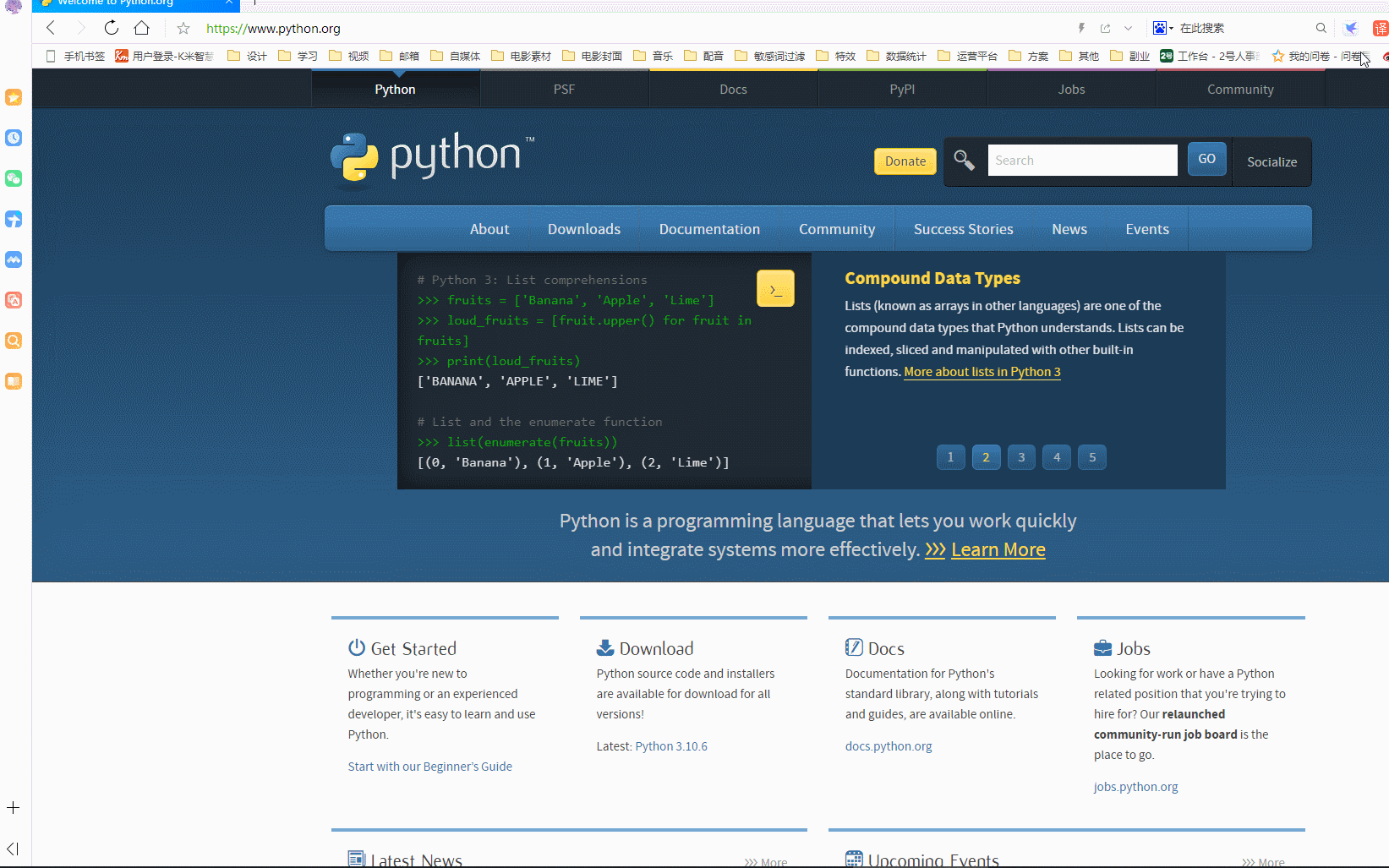
Task: Open the News navigation menu
Action: 1069,229
